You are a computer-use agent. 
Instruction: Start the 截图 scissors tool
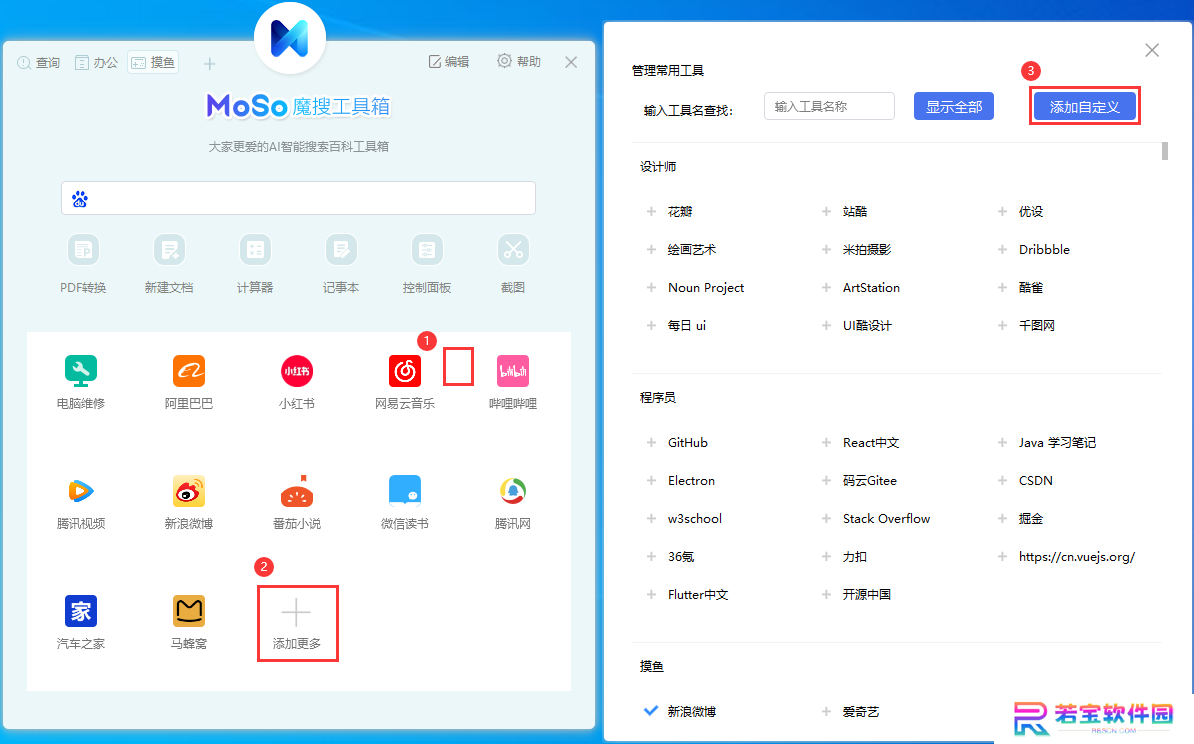pyautogui.click(x=513, y=250)
